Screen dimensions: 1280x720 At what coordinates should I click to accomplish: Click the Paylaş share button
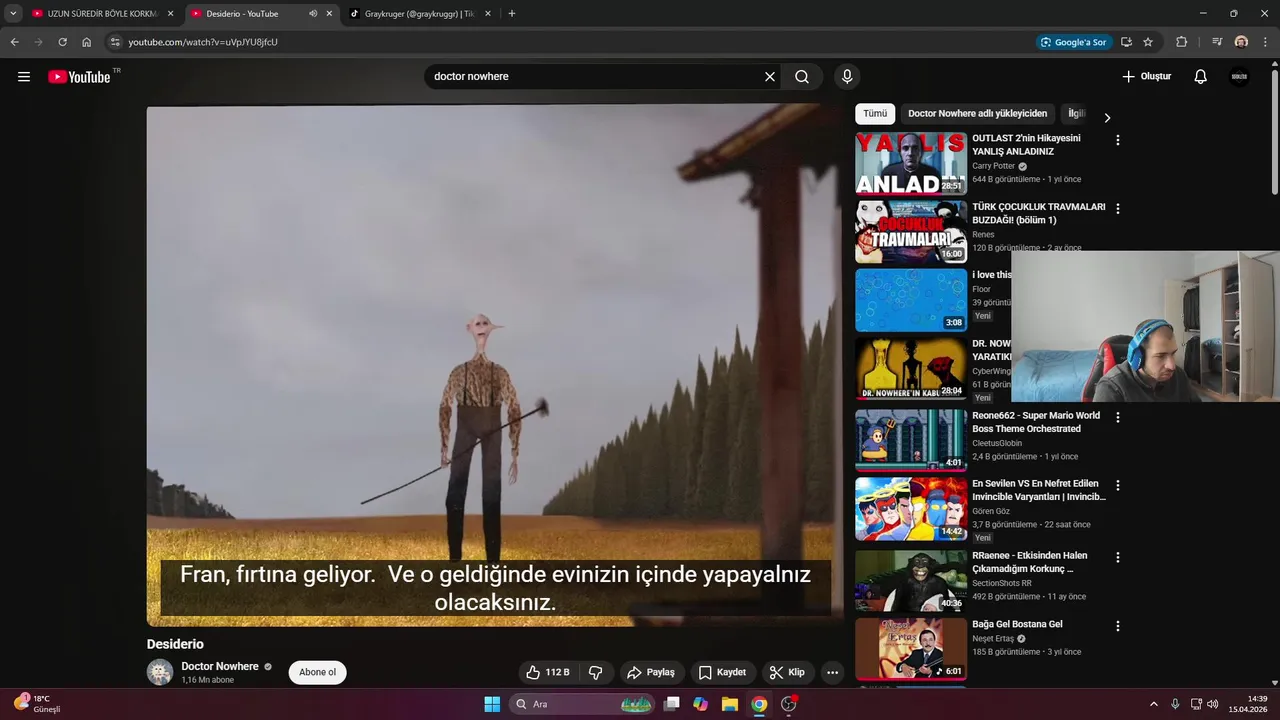pos(651,672)
